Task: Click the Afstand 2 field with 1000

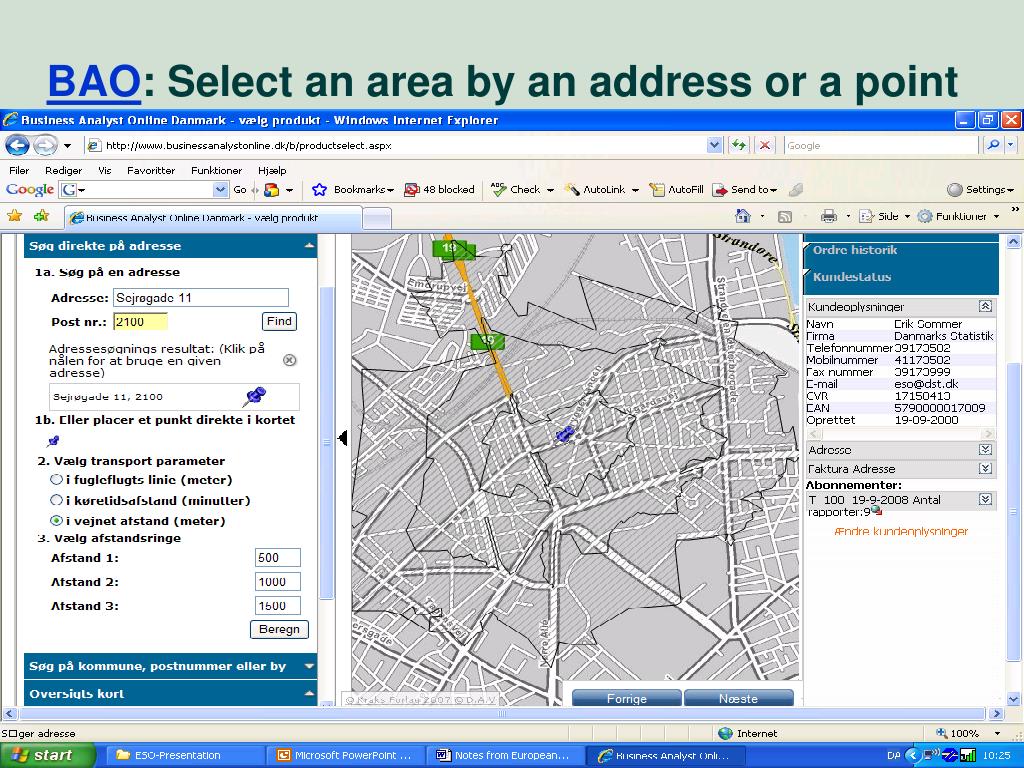Action: pos(278,582)
